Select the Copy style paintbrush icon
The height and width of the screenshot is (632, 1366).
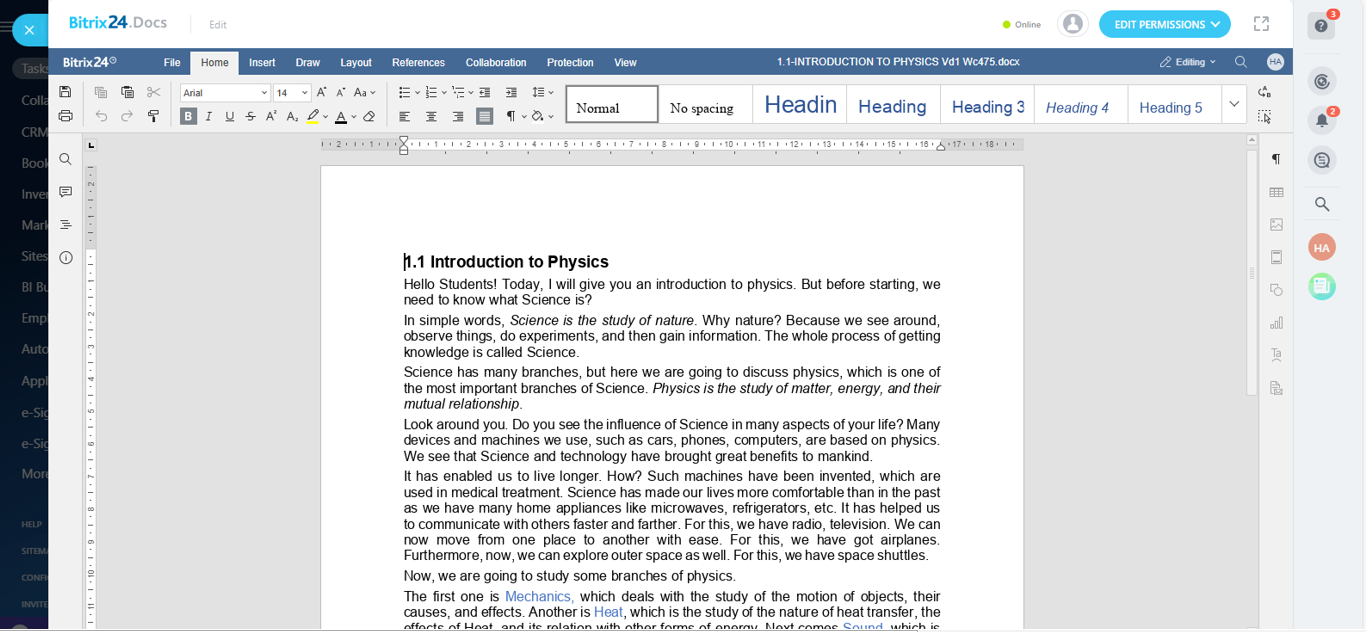pos(153,116)
